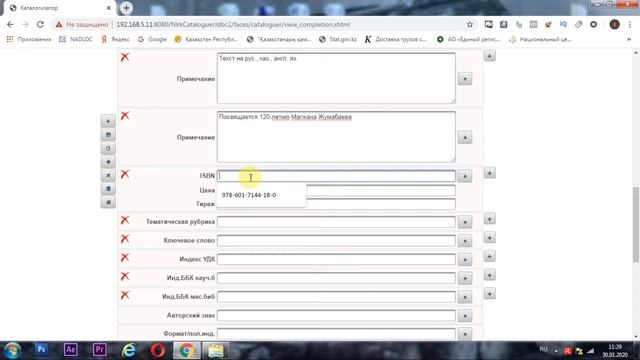The width and height of the screenshot is (640, 360).
Task: Open Opera browser from the taskbar
Action: pos(158,350)
